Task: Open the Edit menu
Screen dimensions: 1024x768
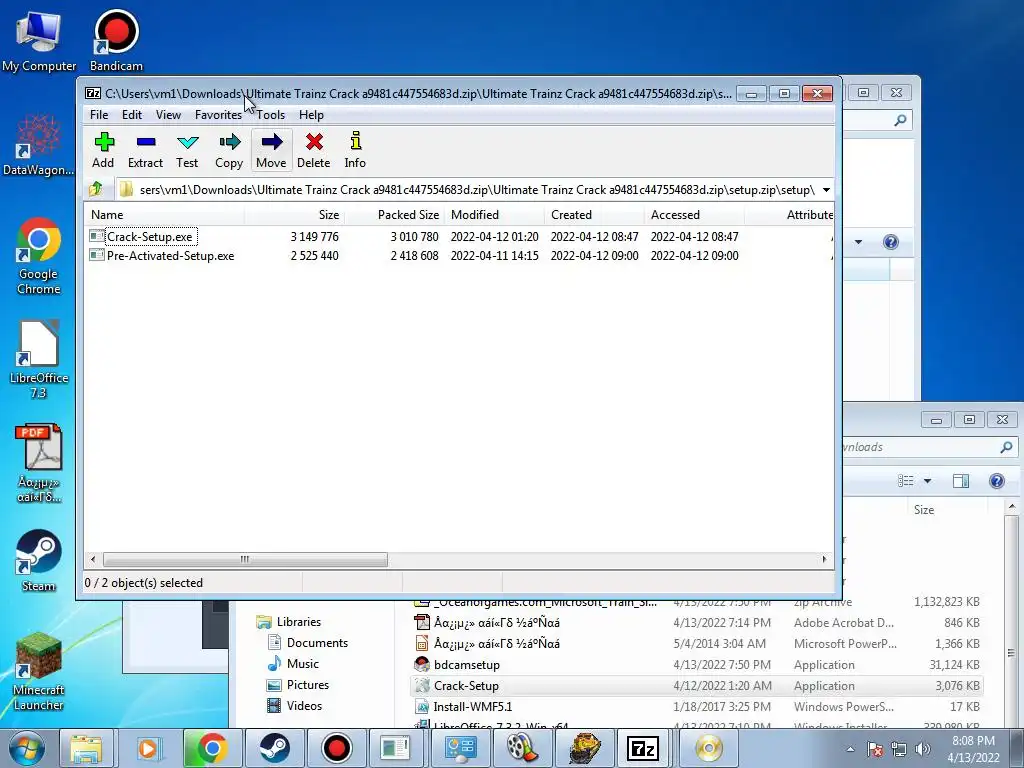Action: coord(131,115)
